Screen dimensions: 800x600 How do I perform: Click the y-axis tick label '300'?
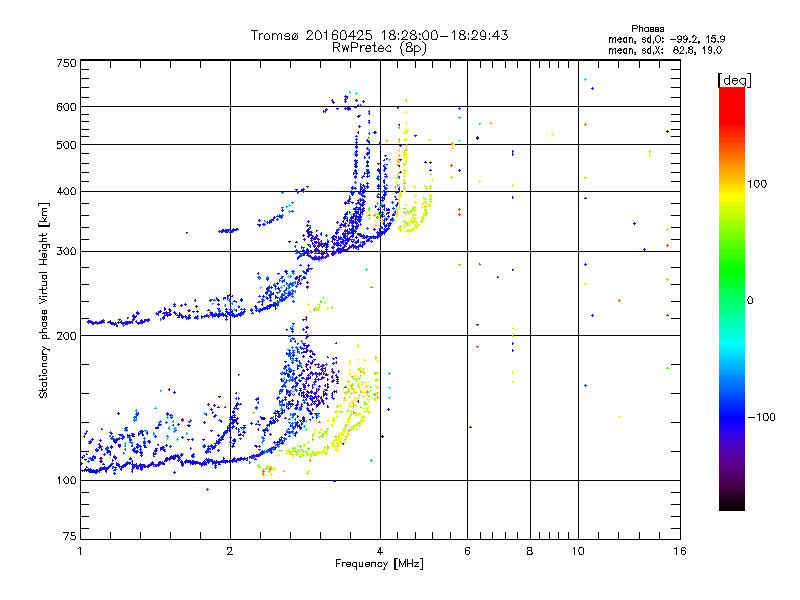[66, 252]
